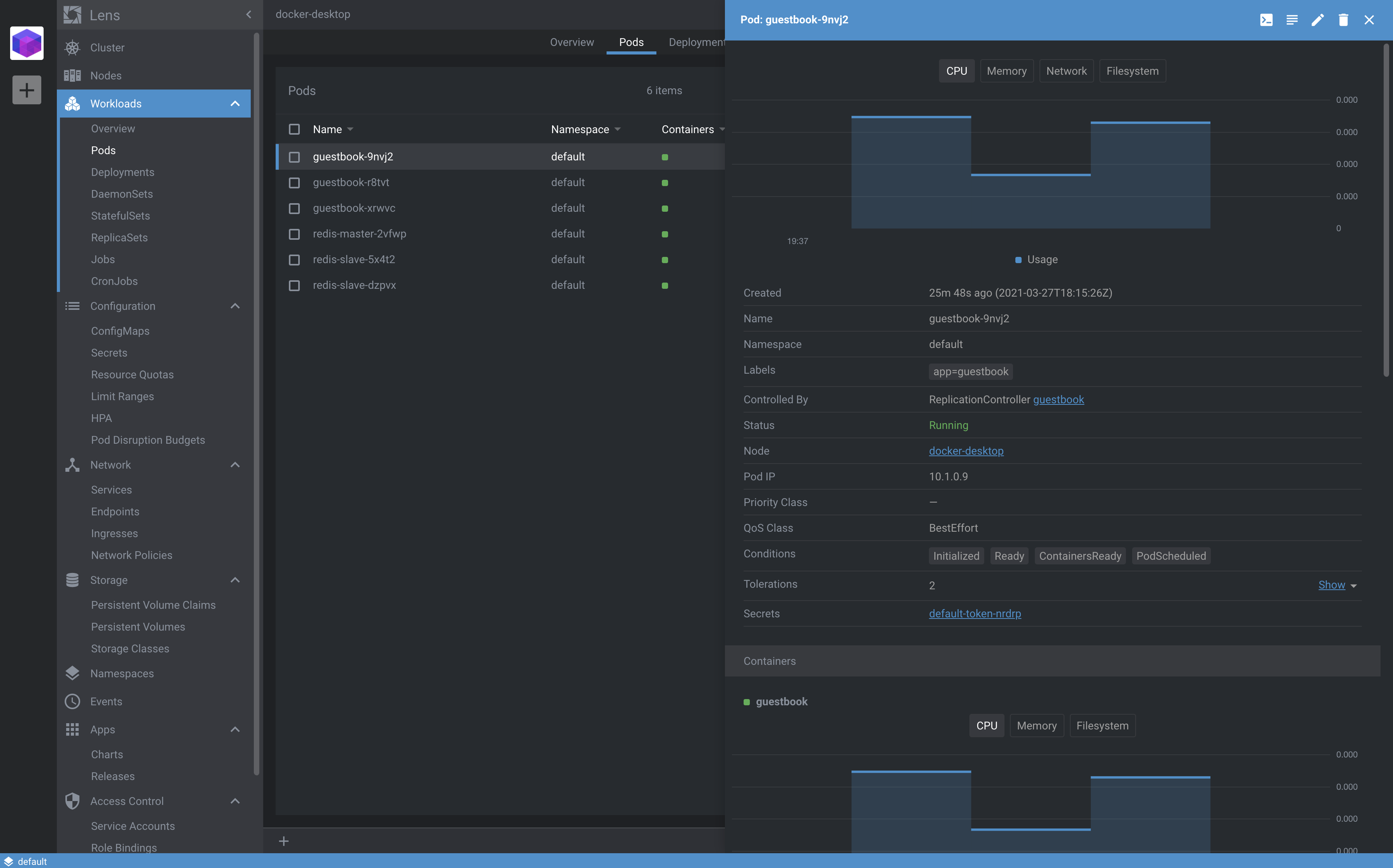Open docker-desktop node link
This screenshot has width=1393, height=868.
(966, 451)
